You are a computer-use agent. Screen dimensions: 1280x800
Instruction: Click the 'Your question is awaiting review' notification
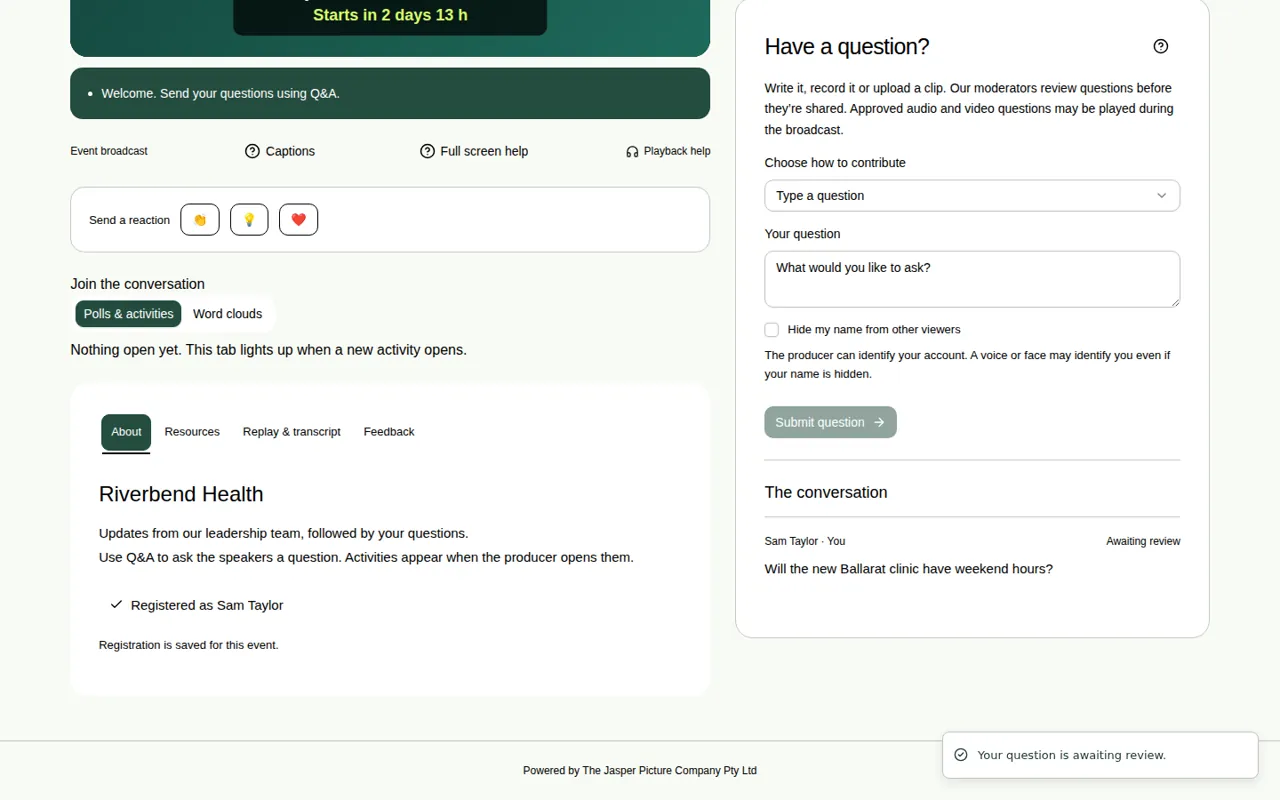pos(1100,755)
